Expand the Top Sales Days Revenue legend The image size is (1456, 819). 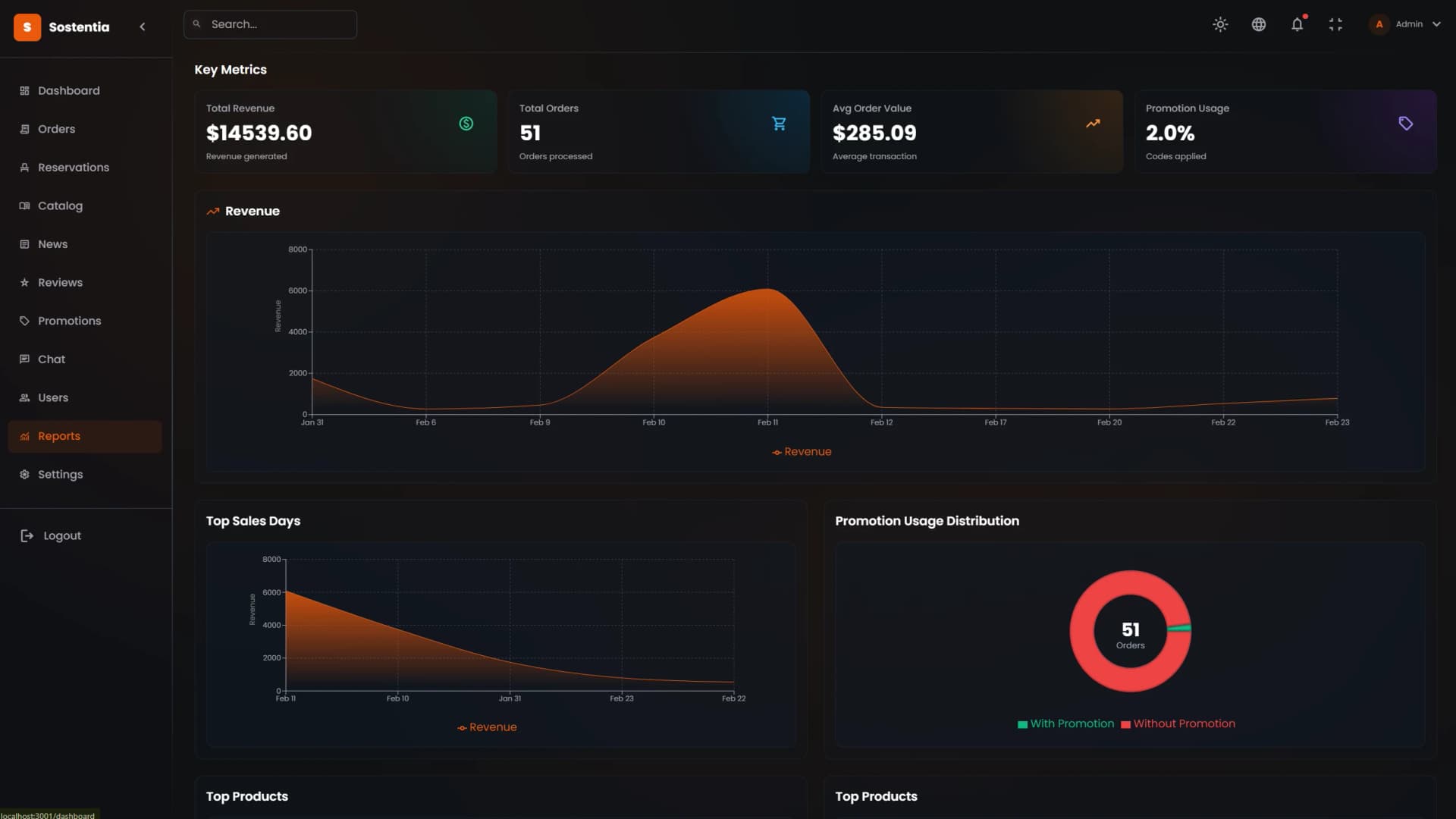(x=486, y=726)
